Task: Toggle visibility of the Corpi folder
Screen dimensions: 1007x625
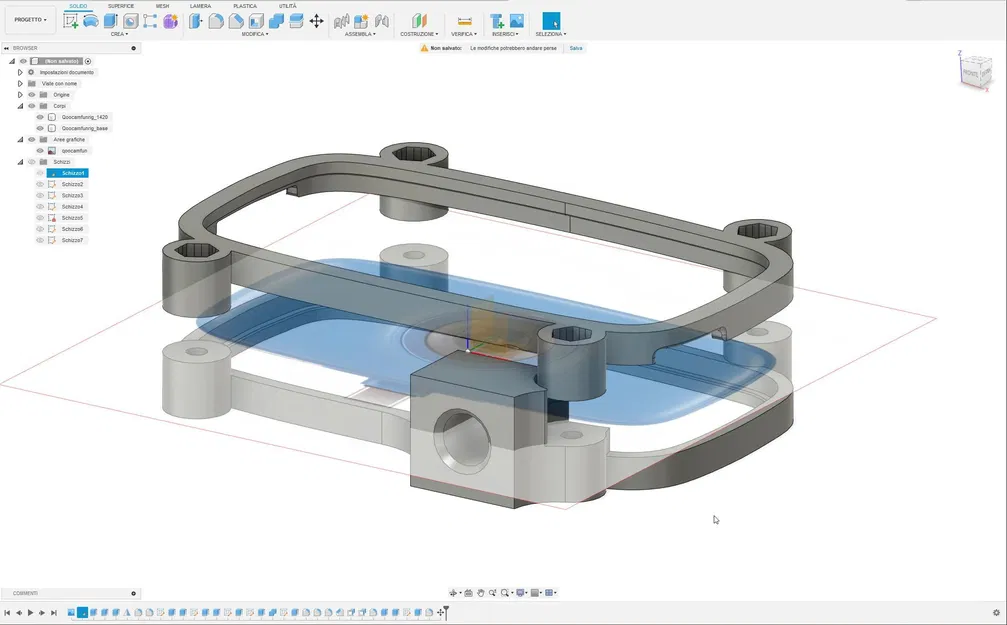Action: point(31,106)
